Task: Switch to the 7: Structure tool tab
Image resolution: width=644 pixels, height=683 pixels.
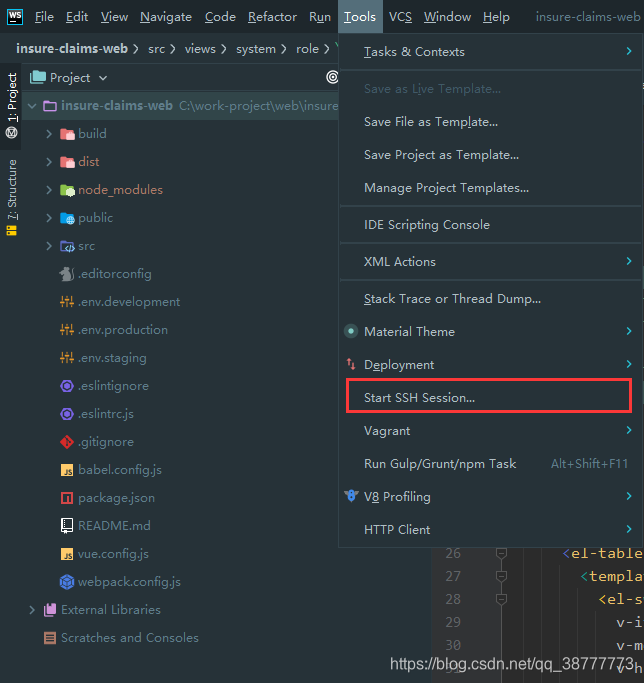Action: tap(11, 198)
